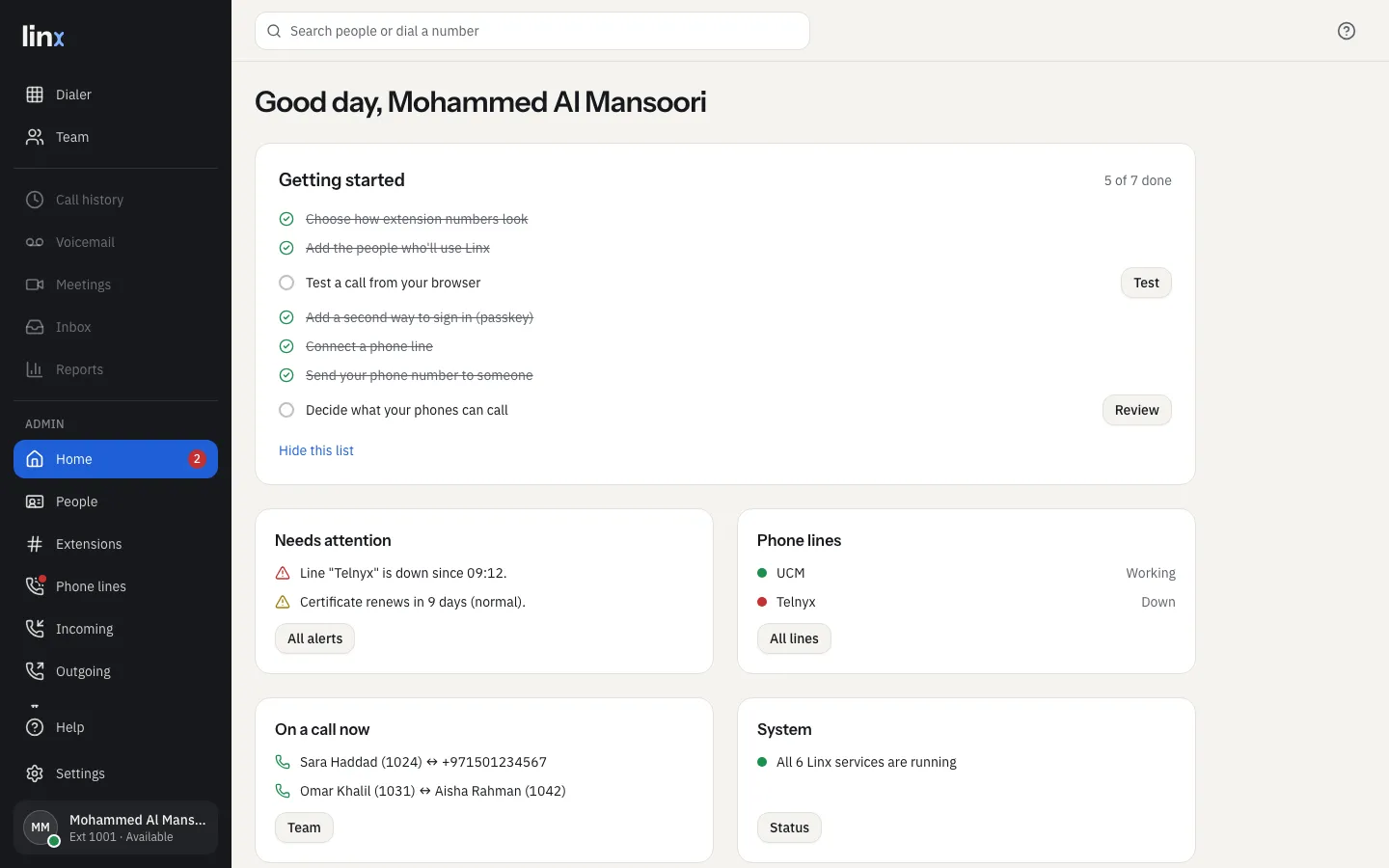The image size is (1389, 868).
Task: Open the Reports chart icon
Action: pyautogui.click(x=35, y=369)
